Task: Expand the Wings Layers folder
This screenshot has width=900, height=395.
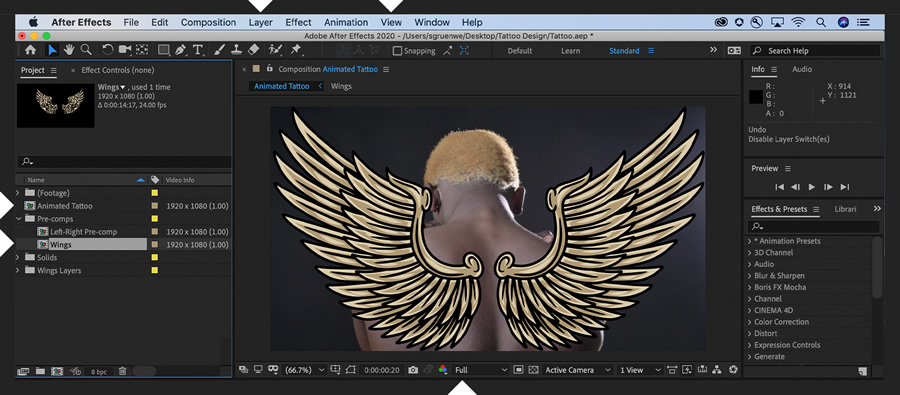Action: (x=18, y=270)
